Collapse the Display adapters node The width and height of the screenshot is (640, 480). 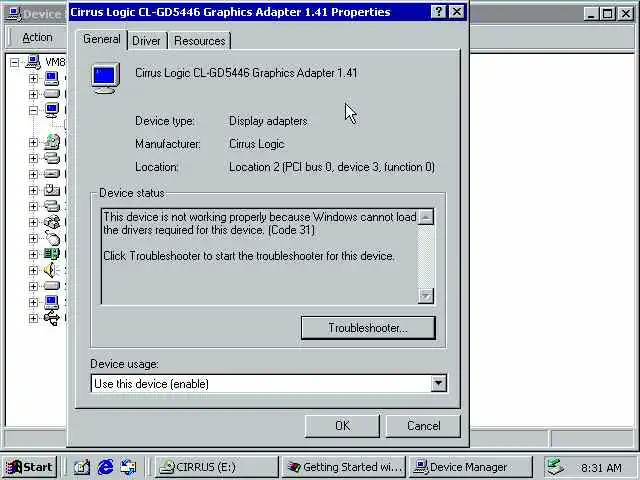tap(33, 110)
